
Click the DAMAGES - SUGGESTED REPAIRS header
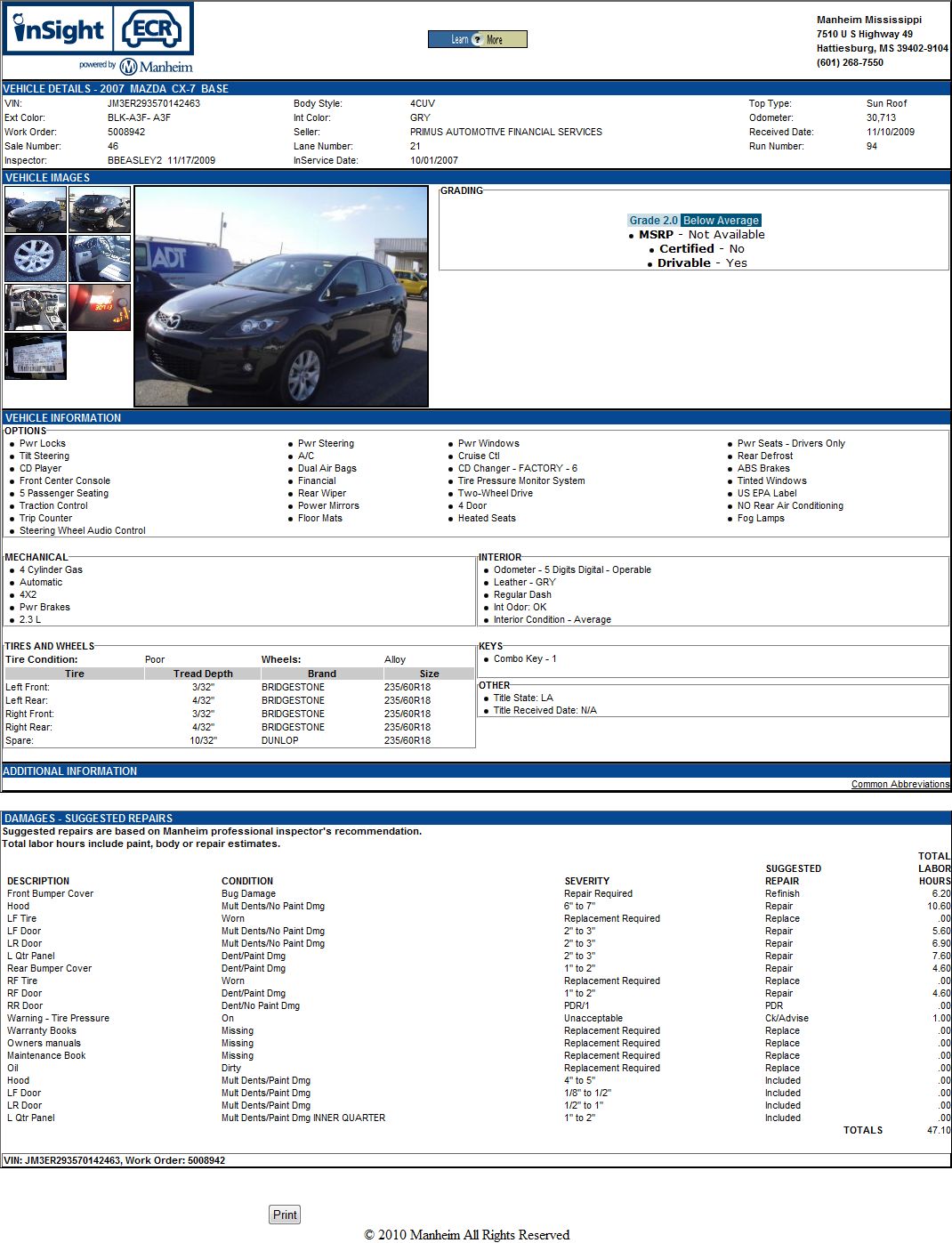pyautogui.click(x=476, y=818)
